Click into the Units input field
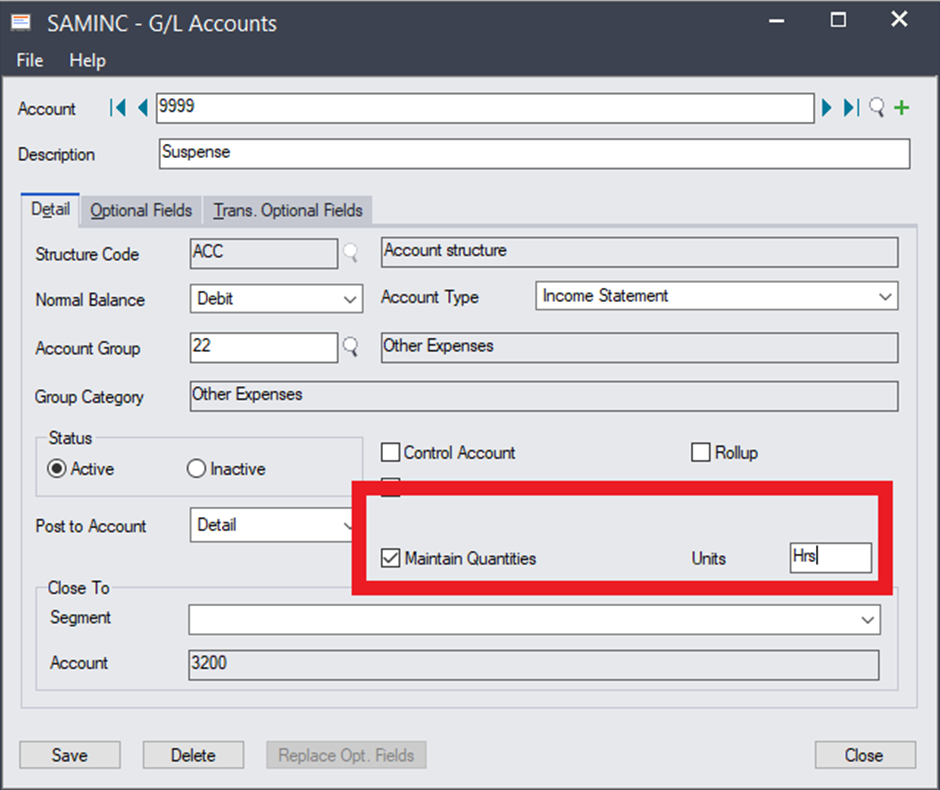 pyautogui.click(x=830, y=558)
